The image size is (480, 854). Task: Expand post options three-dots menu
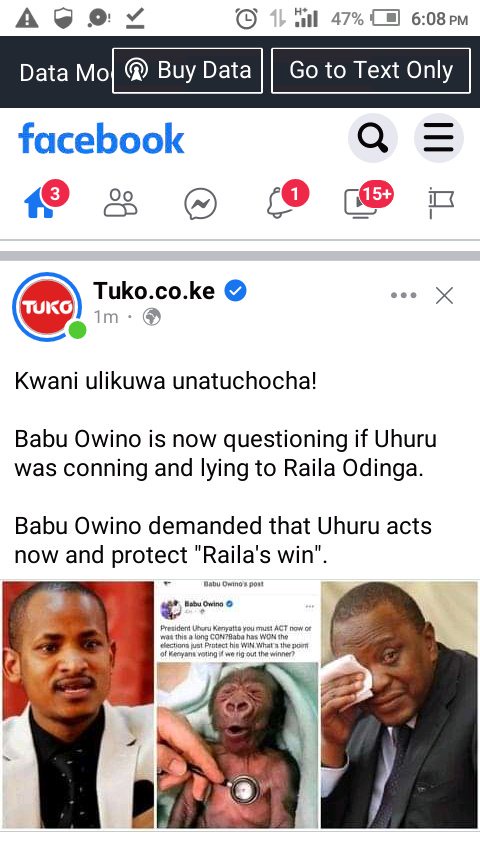404,296
